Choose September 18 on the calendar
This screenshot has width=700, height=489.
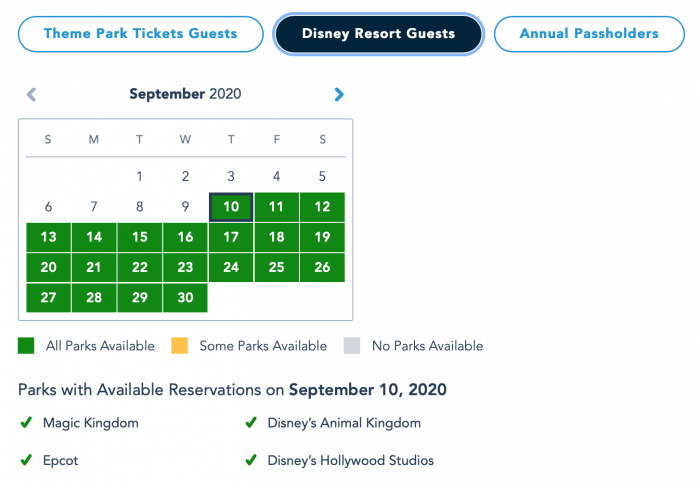pyautogui.click(x=277, y=237)
